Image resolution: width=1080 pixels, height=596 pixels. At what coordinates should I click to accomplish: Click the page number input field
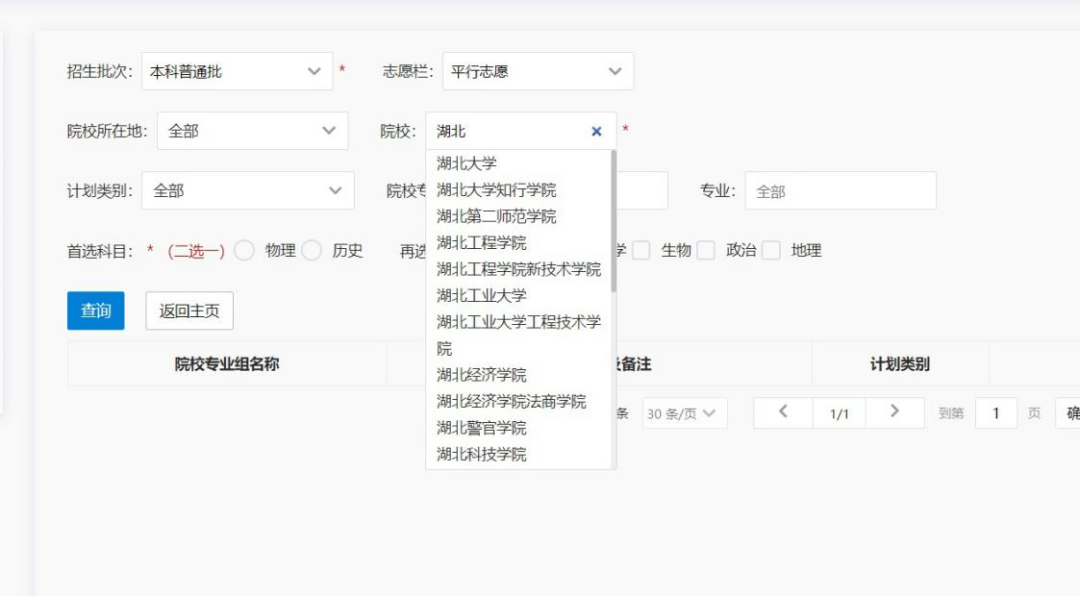click(x=996, y=413)
